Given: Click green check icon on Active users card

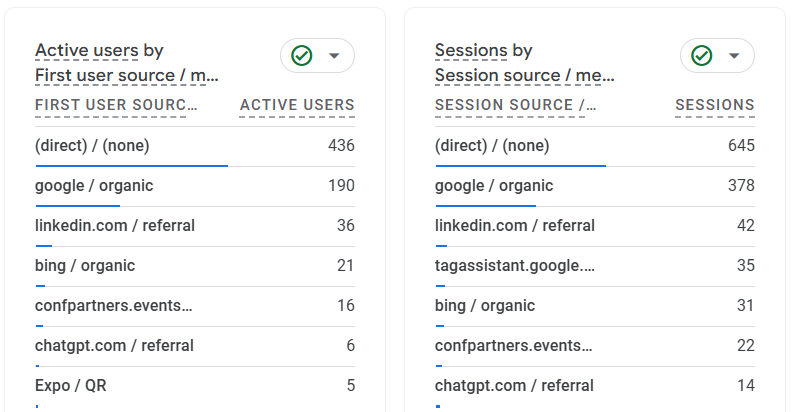Looking at the screenshot, I should point(302,56).
